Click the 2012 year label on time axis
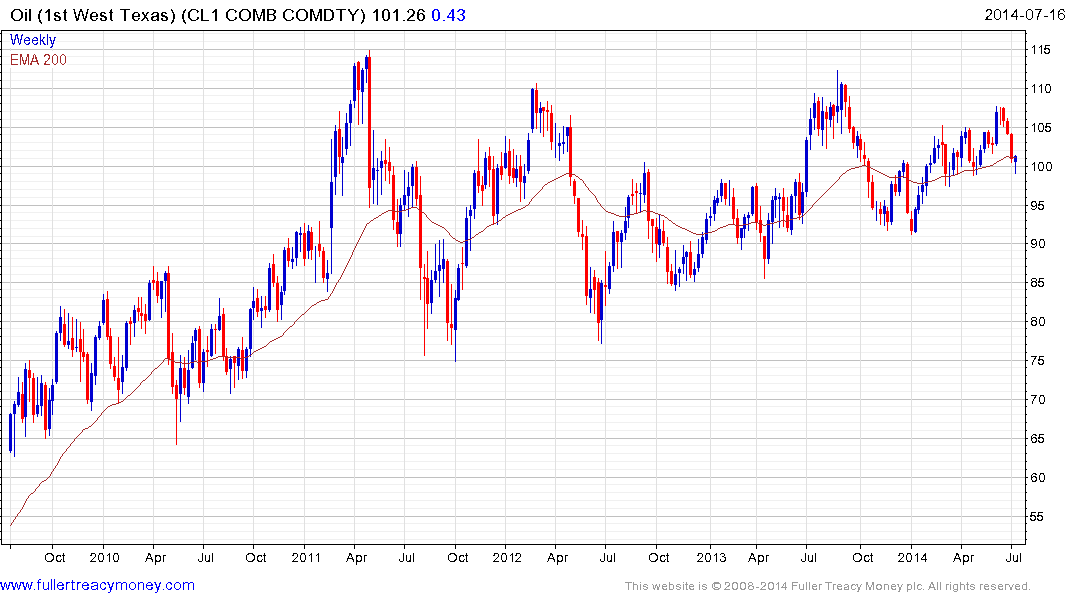 507,557
